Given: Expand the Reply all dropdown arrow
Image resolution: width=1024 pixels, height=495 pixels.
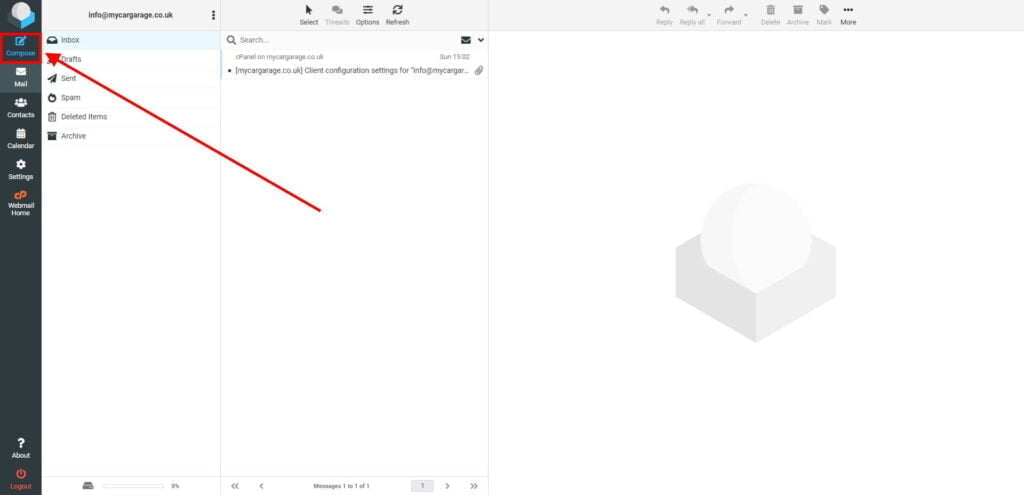Looking at the screenshot, I should point(709,14).
